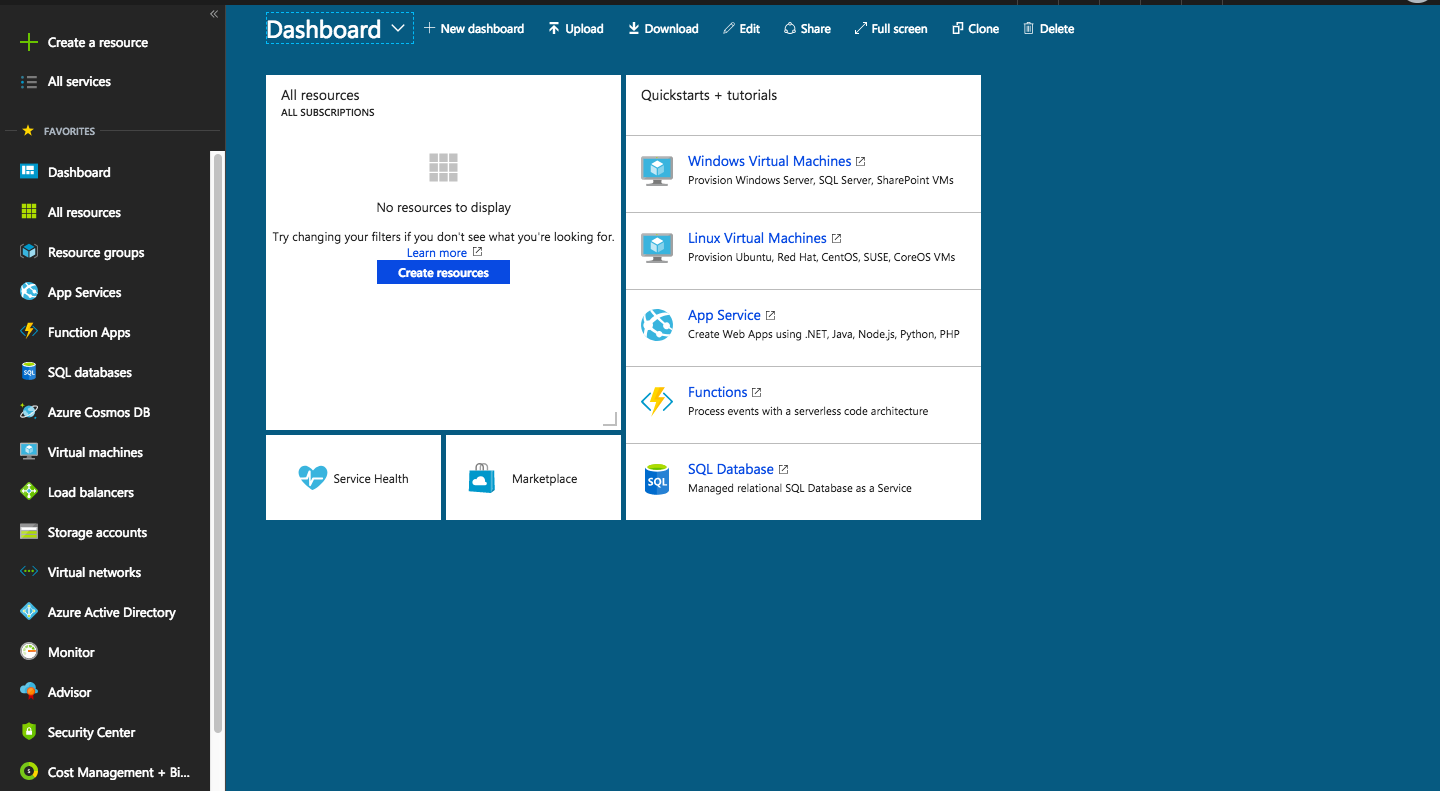Click the 'ALL SUBSCRIPTIONS' subtitle text
Image resolution: width=1440 pixels, height=791 pixels.
(x=328, y=113)
